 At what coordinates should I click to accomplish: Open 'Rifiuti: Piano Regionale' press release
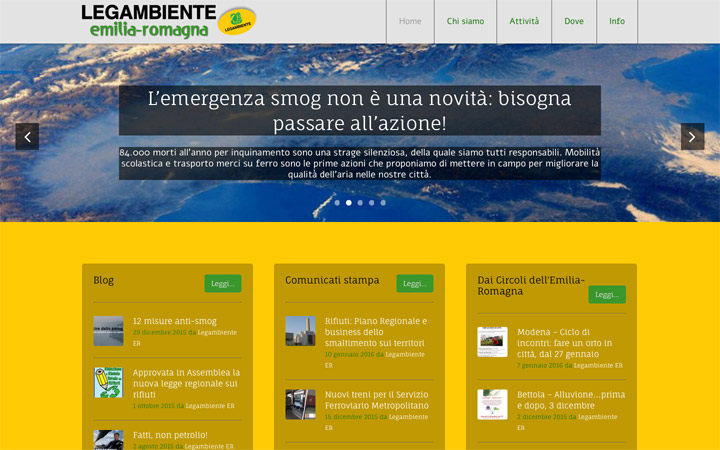(x=376, y=332)
